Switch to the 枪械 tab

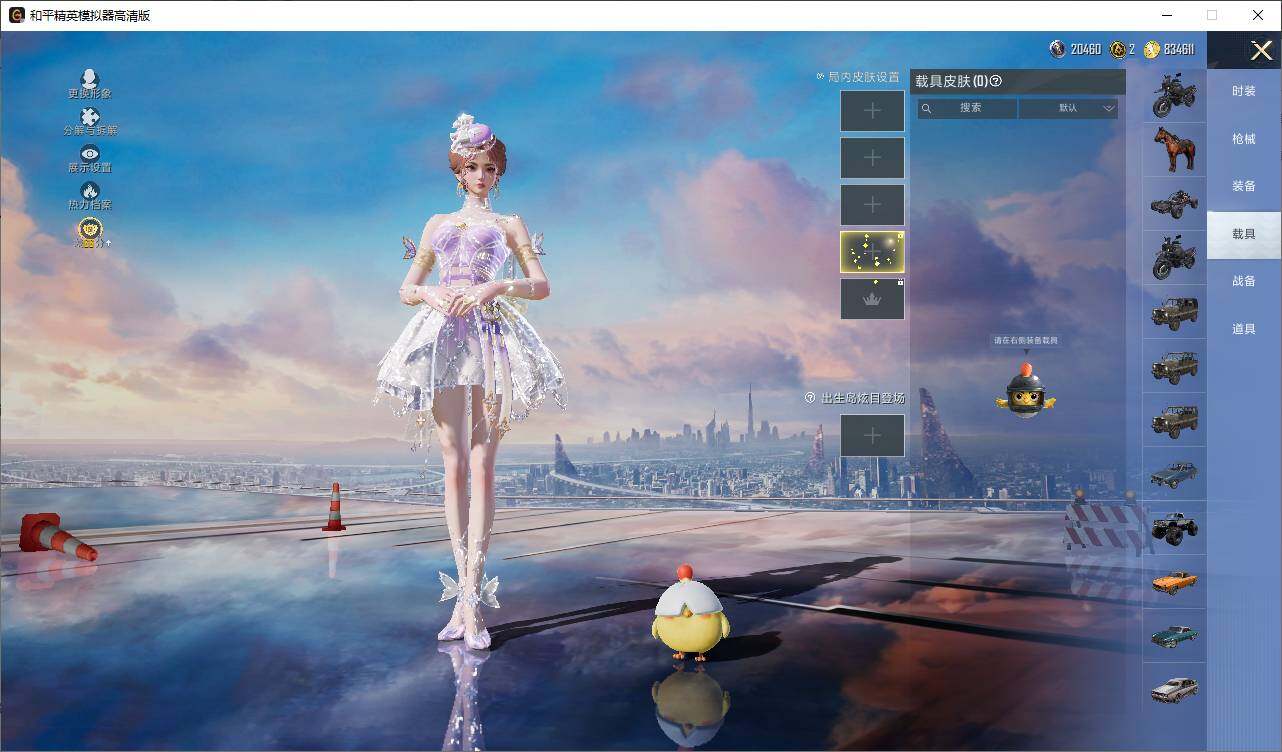pyautogui.click(x=1244, y=139)
